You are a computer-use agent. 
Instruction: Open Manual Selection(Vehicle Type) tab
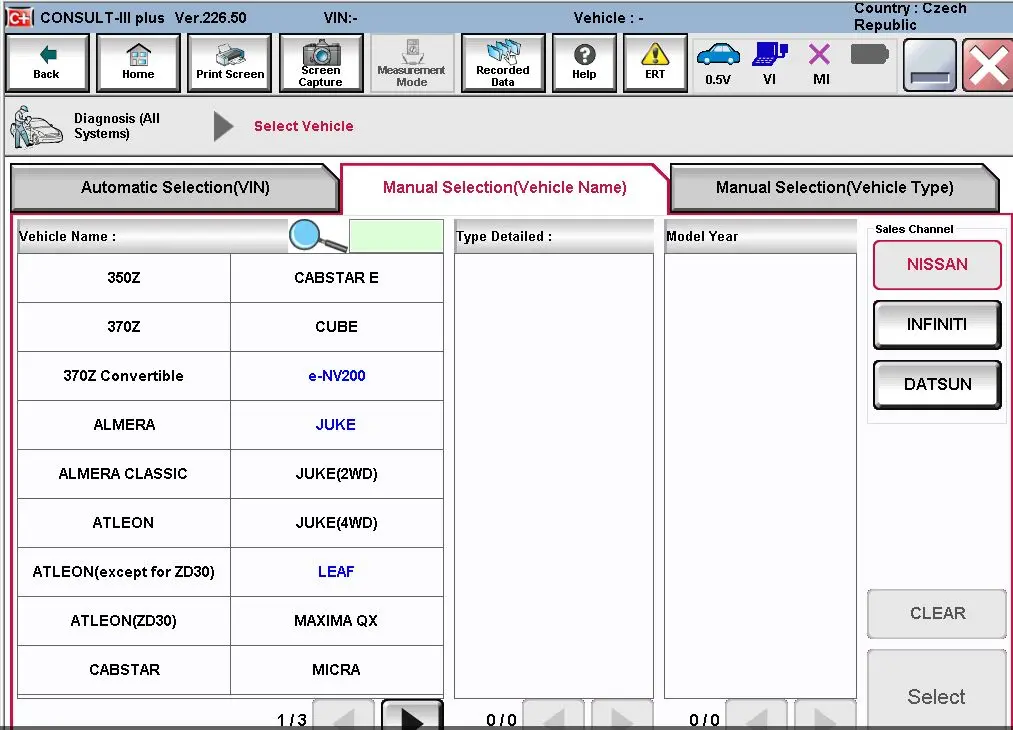(834, 187)
